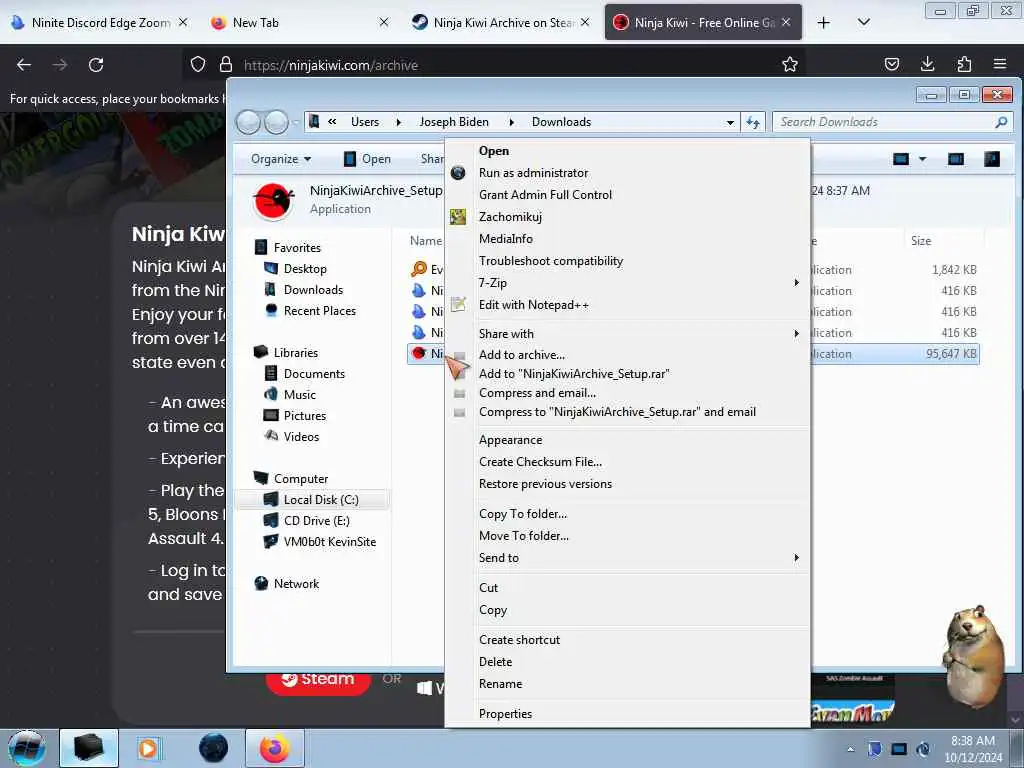Select Joseph Biden in the breadcrumb
Viewport: 1024px width, 768px height.
(x=454, y=122)
